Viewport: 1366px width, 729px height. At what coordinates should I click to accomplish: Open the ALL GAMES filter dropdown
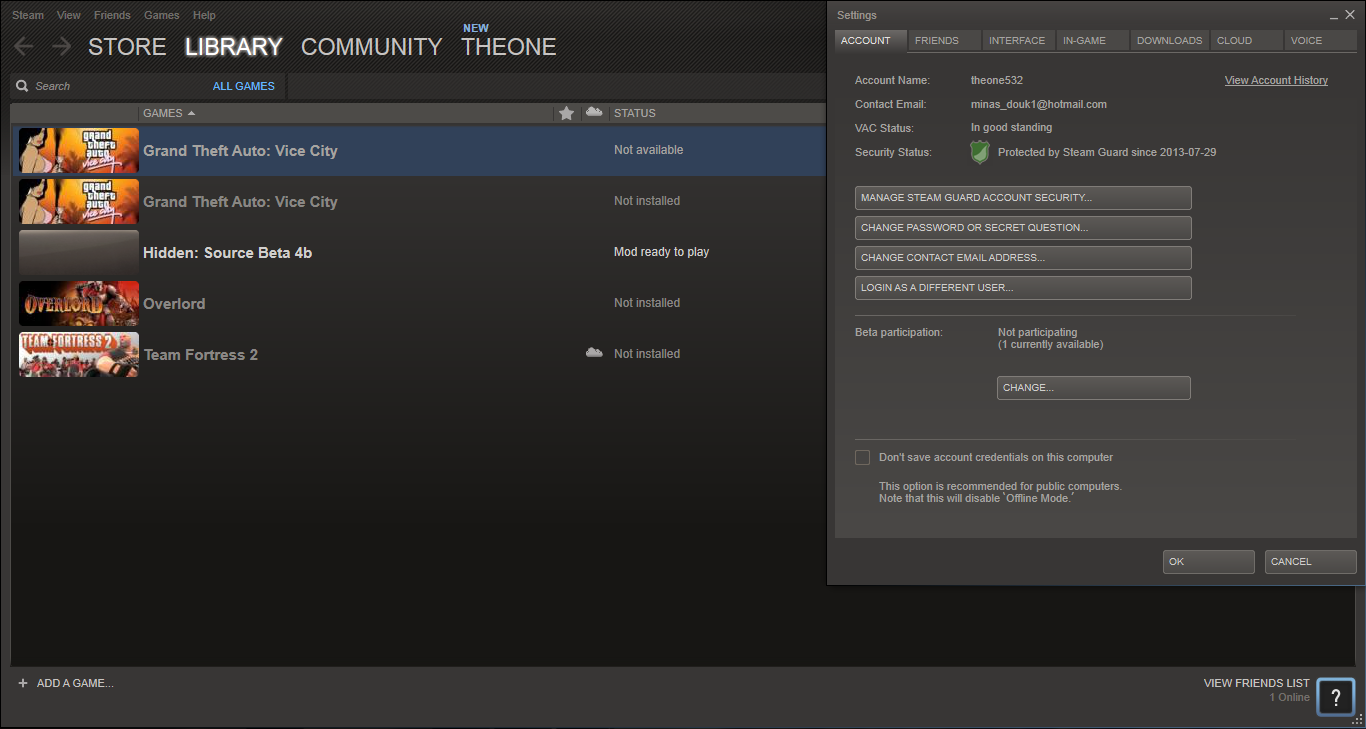(x=244, y=86)
